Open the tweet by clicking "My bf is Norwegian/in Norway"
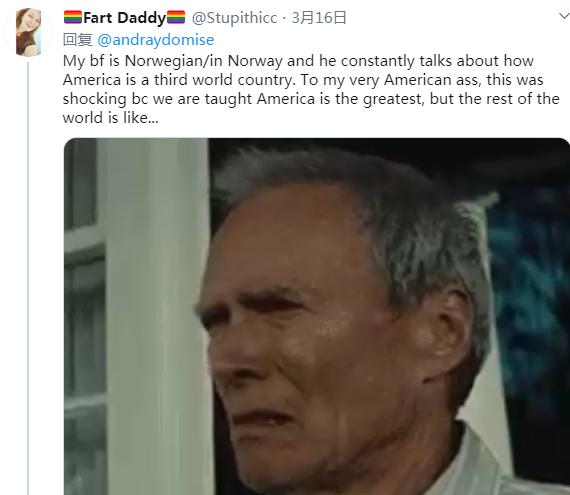Screen dimensions: 570x495 tap(172, 61)
